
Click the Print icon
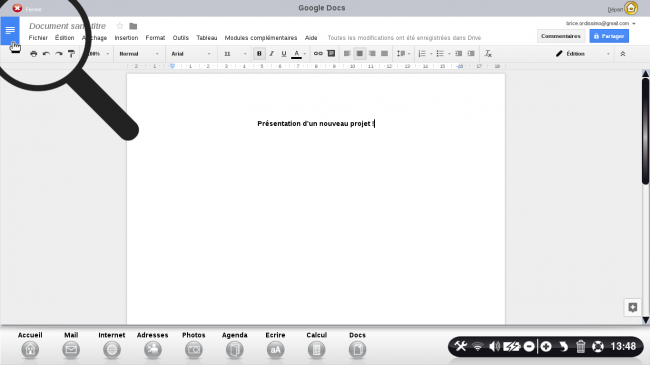point(34,54)
